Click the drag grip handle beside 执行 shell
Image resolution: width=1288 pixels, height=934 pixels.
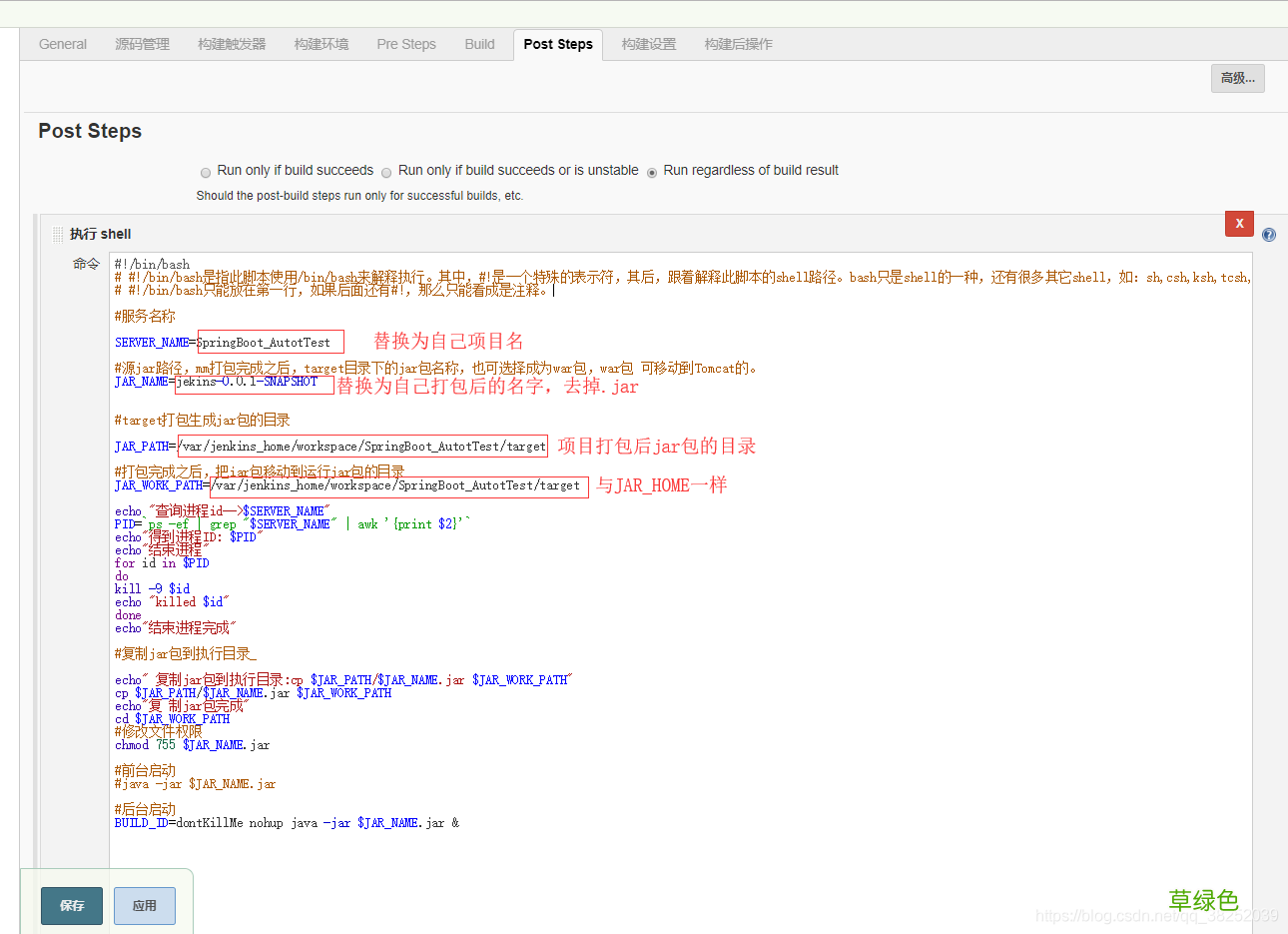coord(58,233)
